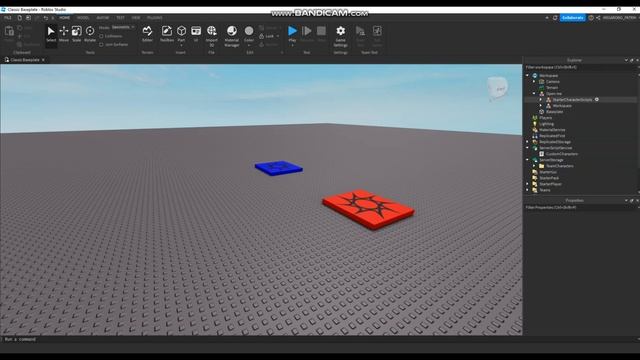Viewport: 640px width, 360px height.
Task: Select StarterPack in Explorer
Action: [x=549, y=178]
